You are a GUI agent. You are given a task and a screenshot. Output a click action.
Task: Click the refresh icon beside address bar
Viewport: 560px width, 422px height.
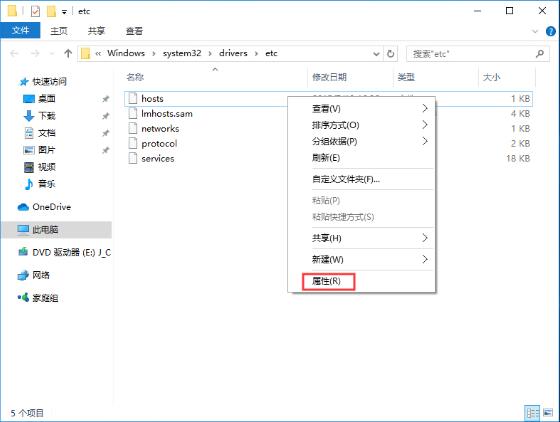pos(391,54)
